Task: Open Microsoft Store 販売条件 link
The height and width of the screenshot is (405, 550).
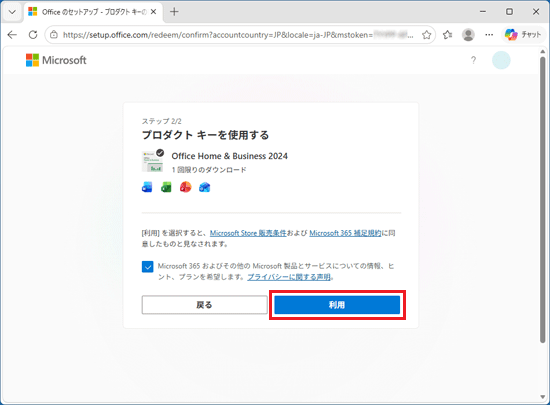Action: point(248,233)
